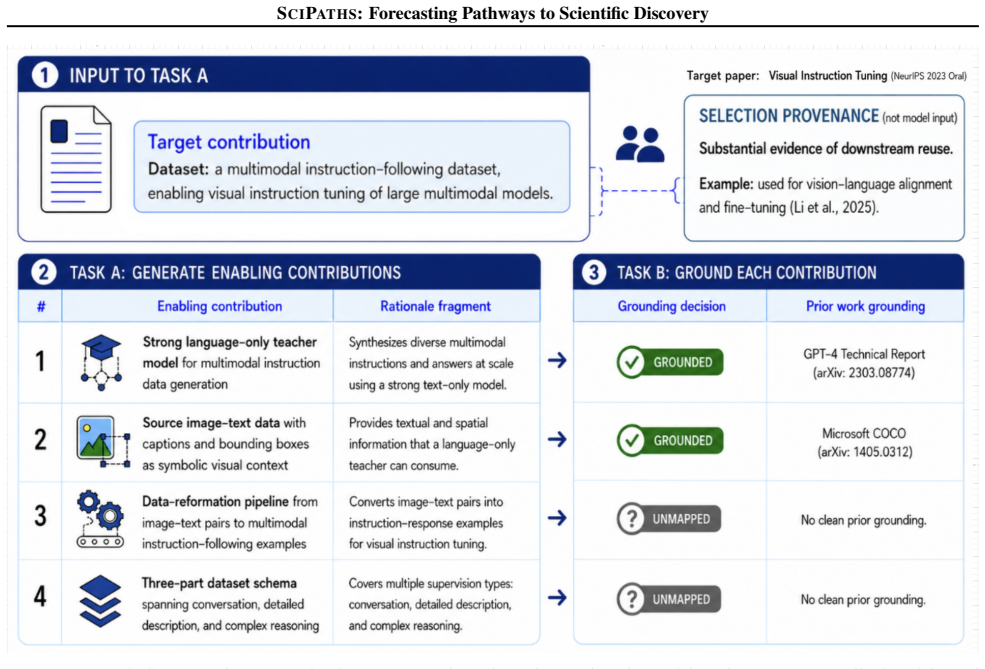This screenshot has width=985, height=669.
Task: Click the image with bounding box icon
Action: (x=103, y=442)
